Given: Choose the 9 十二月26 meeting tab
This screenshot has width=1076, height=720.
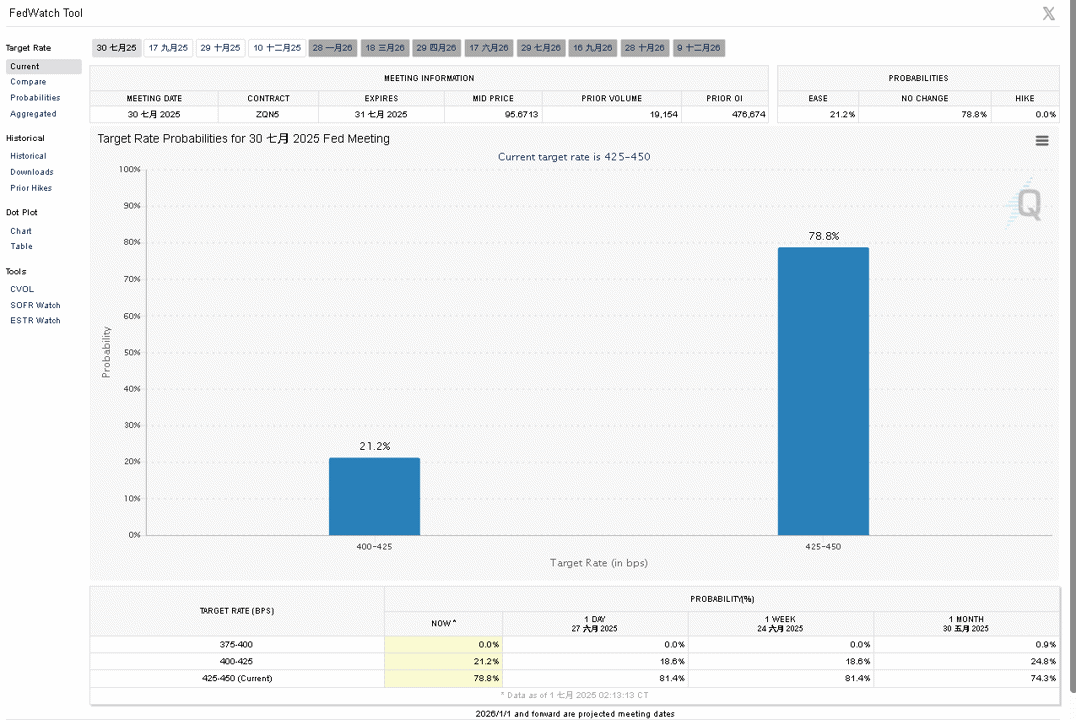Looking at the screenshot, I should [x=699, y=48].
